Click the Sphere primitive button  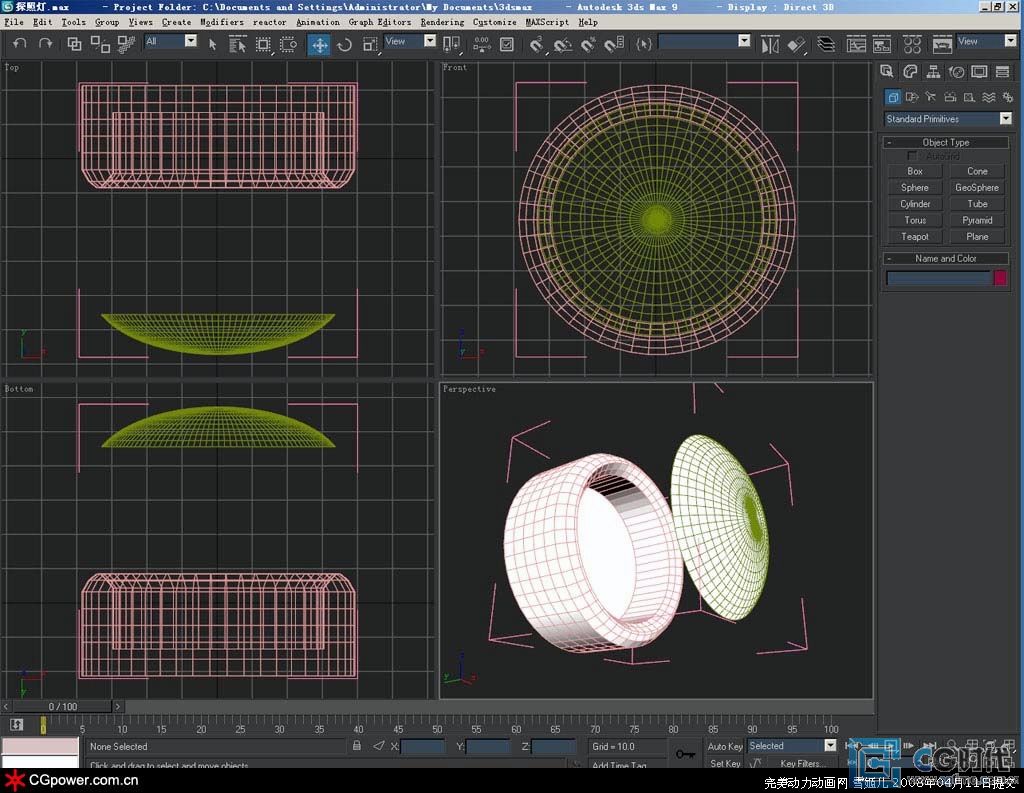[x=915, y=187]
